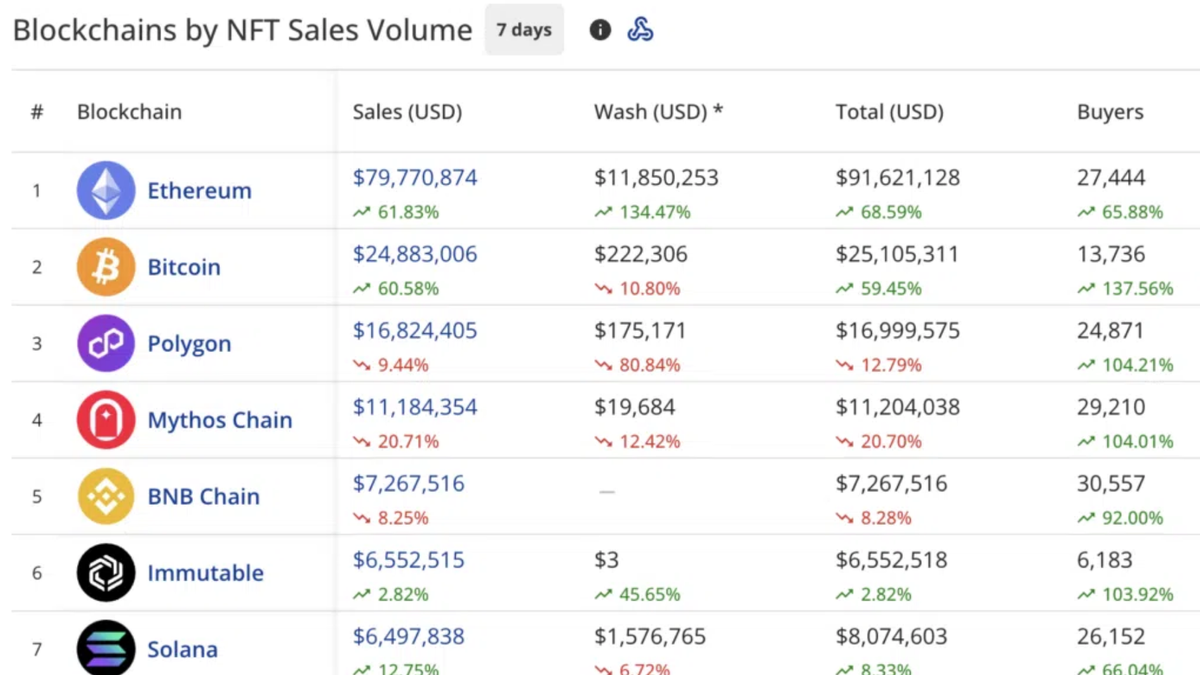This screenshot has height=675, width=1200.
Task: Sort by the Buyers column header
Action: tap(1110, 112)
